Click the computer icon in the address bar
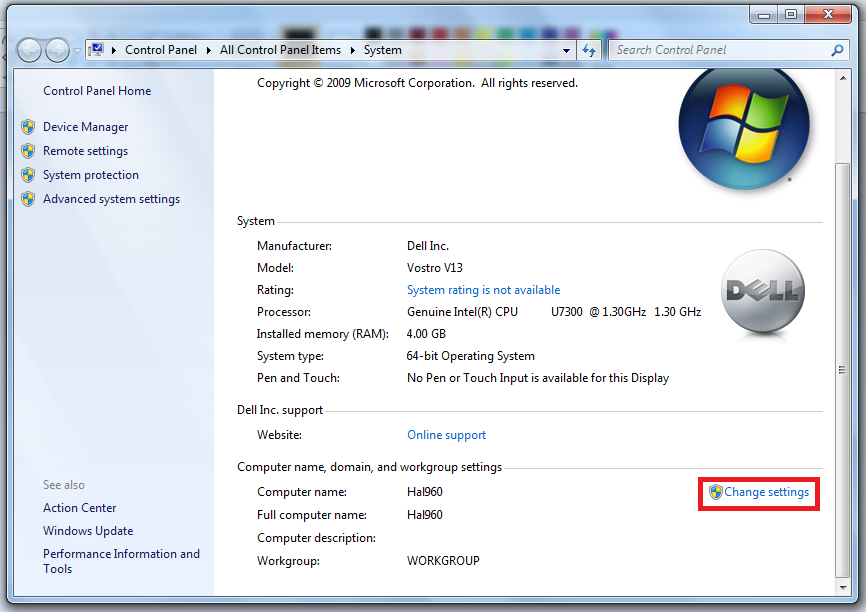 pos(97,50)
